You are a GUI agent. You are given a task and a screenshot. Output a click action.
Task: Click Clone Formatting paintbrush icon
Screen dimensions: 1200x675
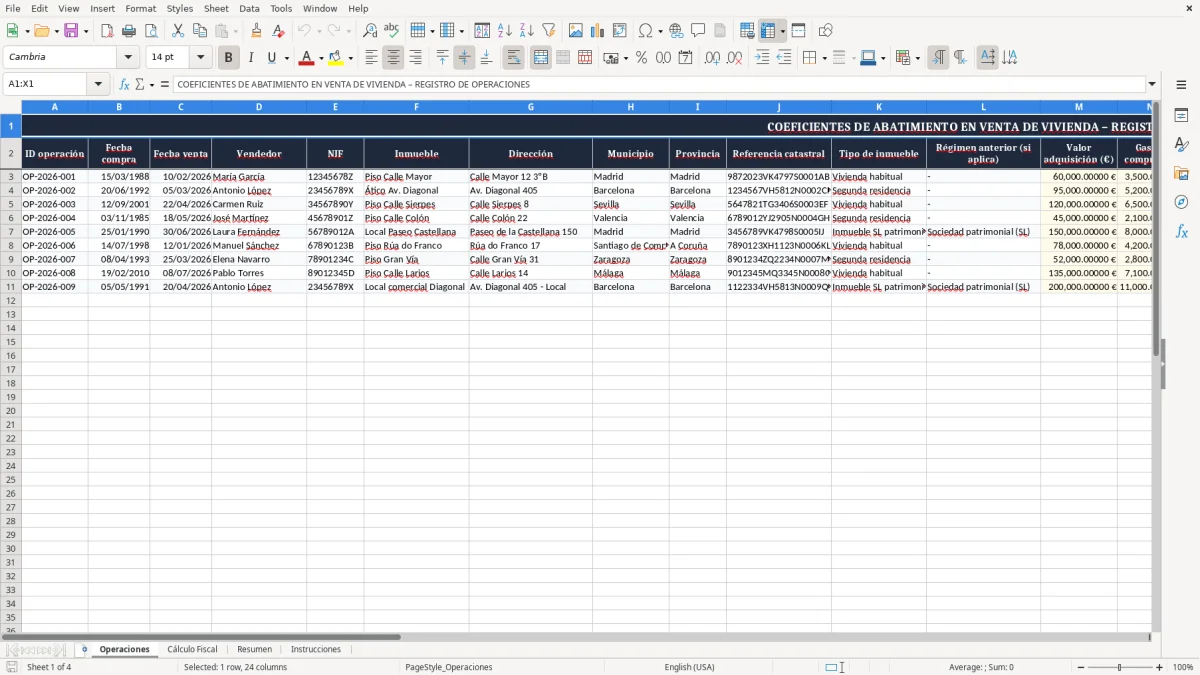point(257,31)
